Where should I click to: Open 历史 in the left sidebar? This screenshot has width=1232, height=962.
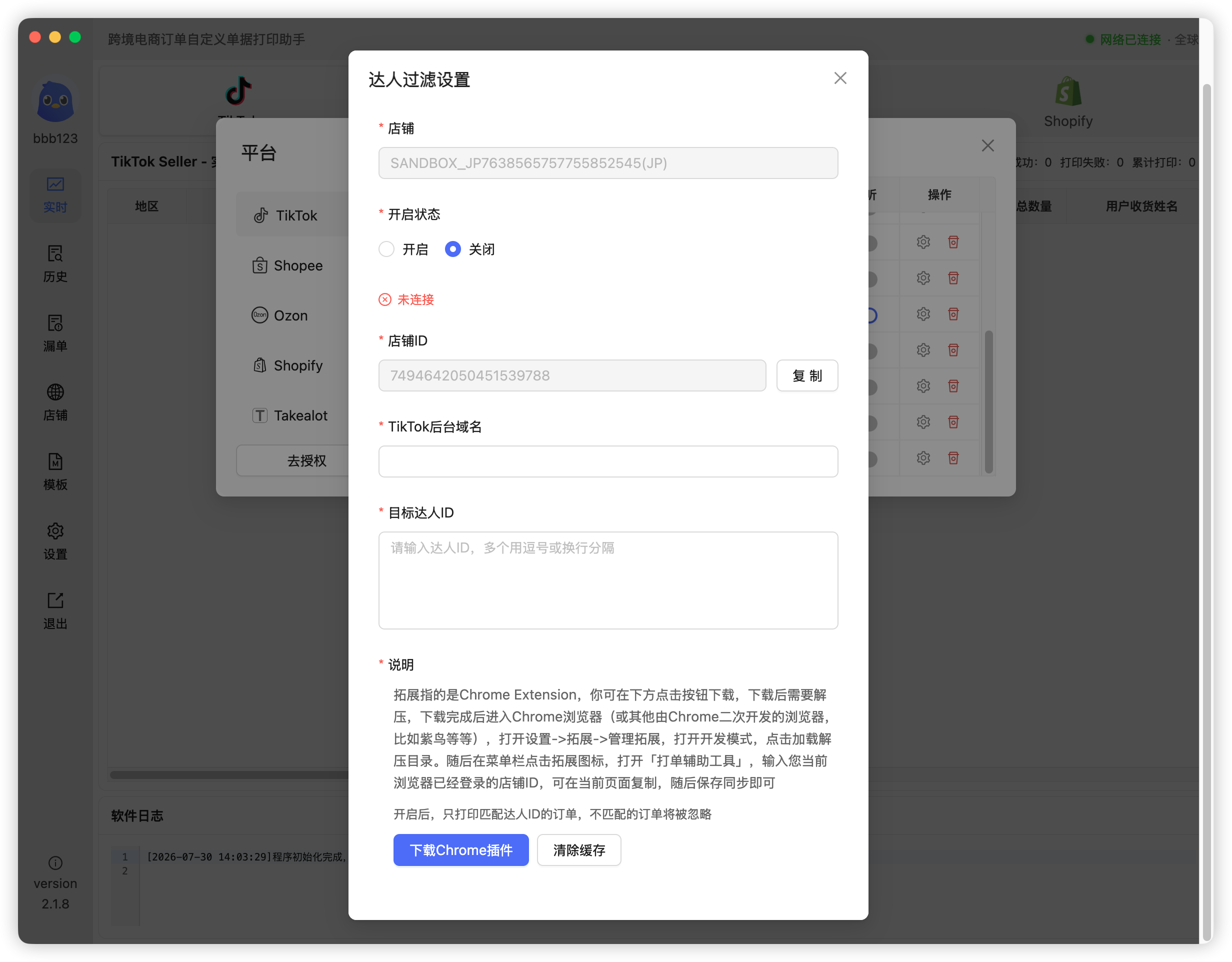55,264
